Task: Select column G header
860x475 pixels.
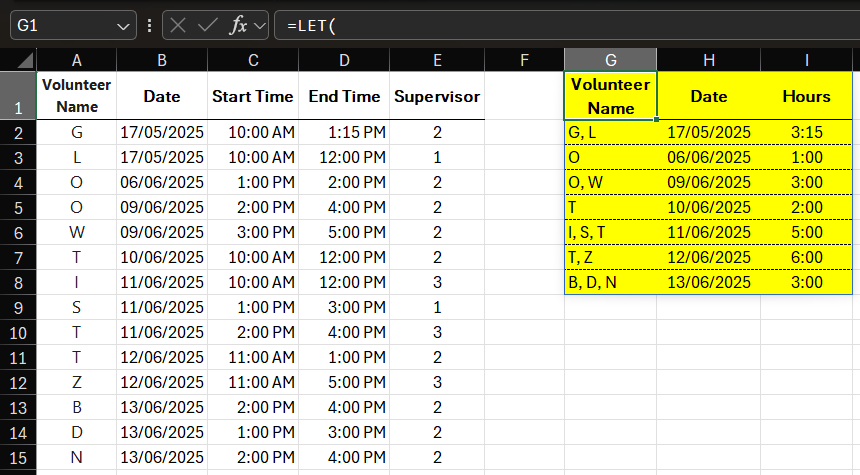Action: [x=610, y=60]
